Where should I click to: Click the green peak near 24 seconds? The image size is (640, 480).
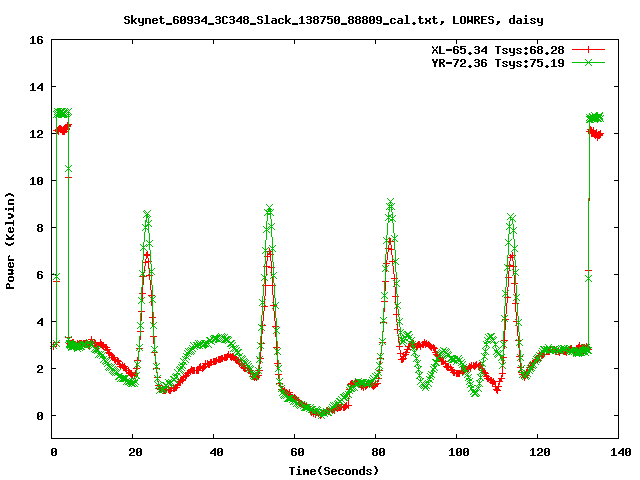pos(147,214)
